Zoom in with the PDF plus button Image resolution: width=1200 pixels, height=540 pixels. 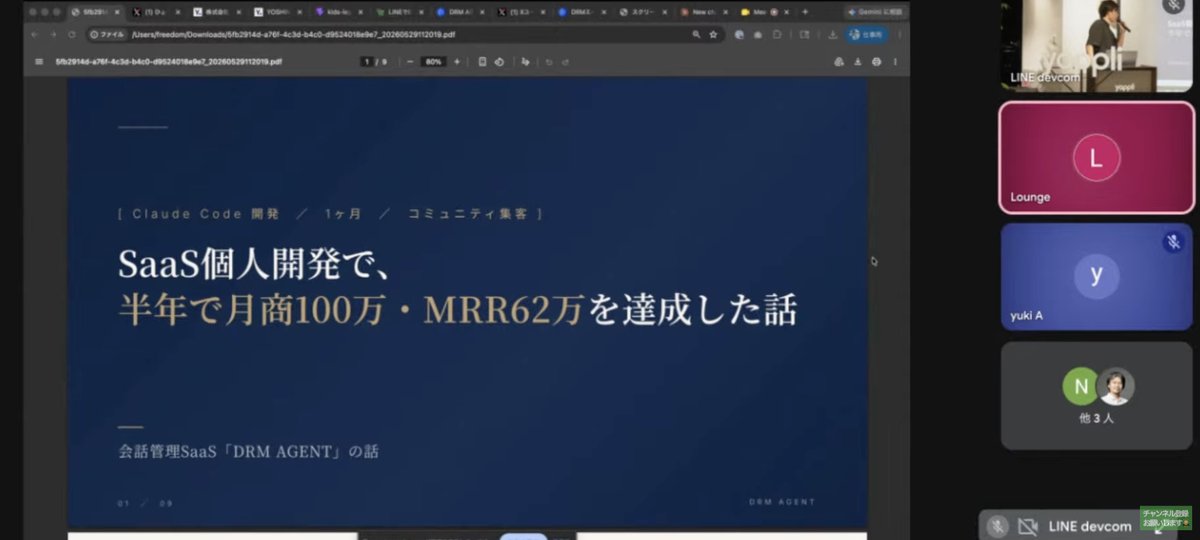[x=457, y=61]
